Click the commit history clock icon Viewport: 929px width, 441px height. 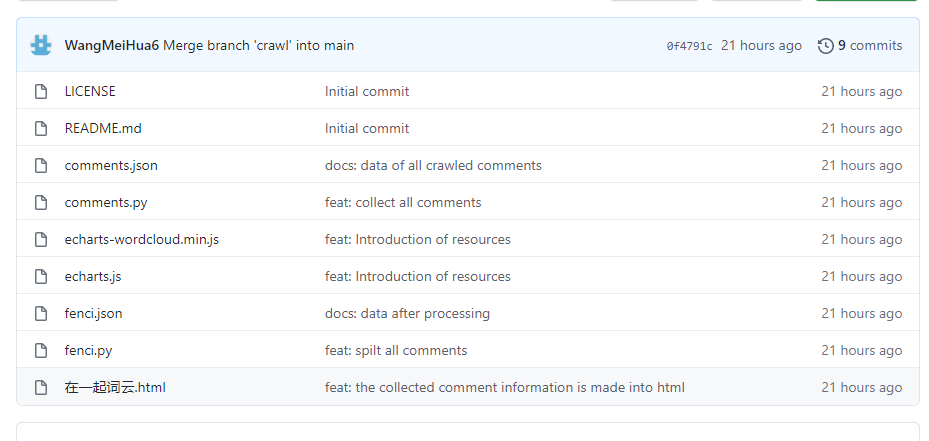pos(825,45)
